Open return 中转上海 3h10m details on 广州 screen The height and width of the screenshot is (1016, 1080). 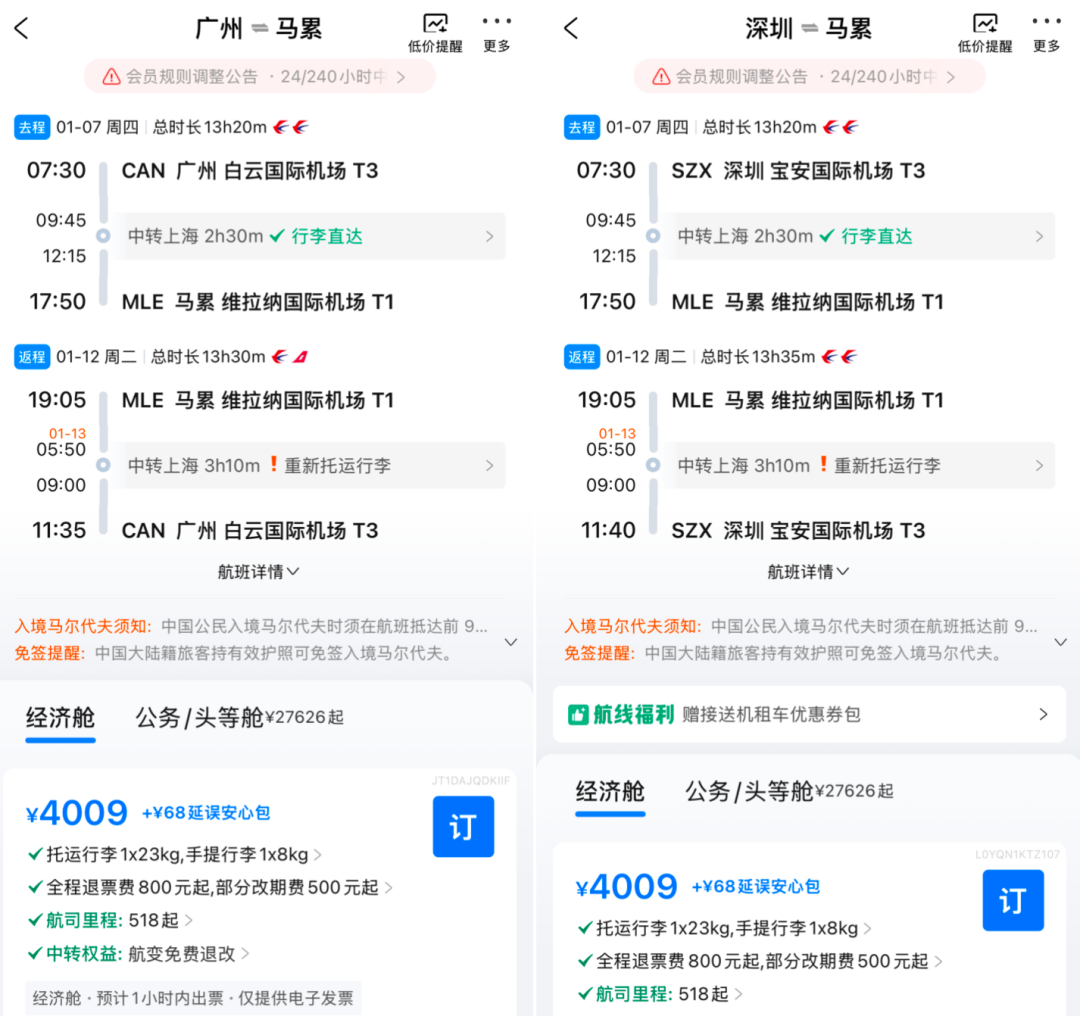[310, 466]
